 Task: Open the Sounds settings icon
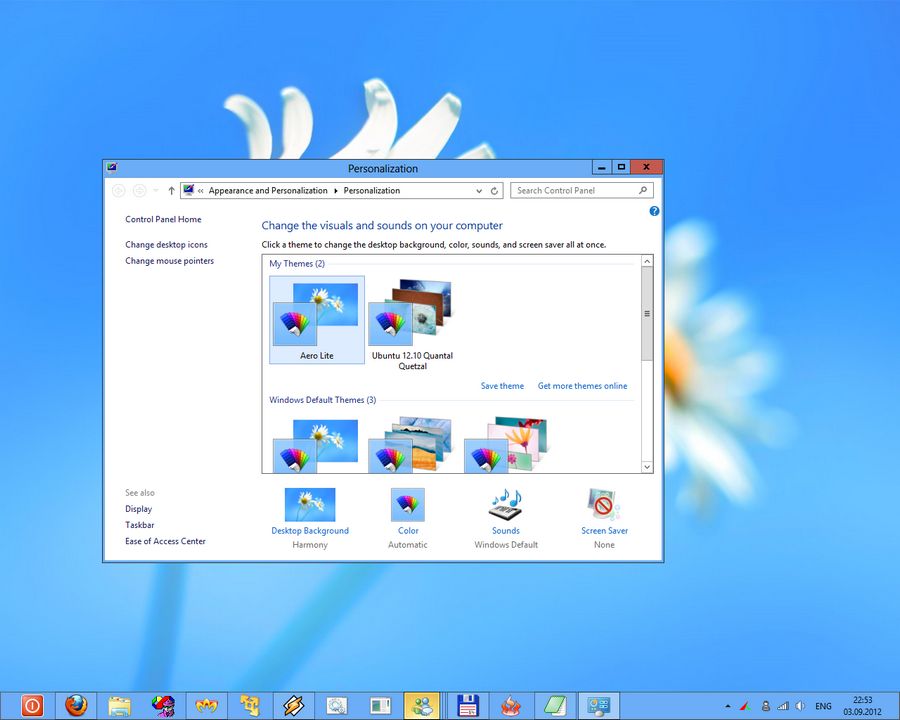pos(505,505)
